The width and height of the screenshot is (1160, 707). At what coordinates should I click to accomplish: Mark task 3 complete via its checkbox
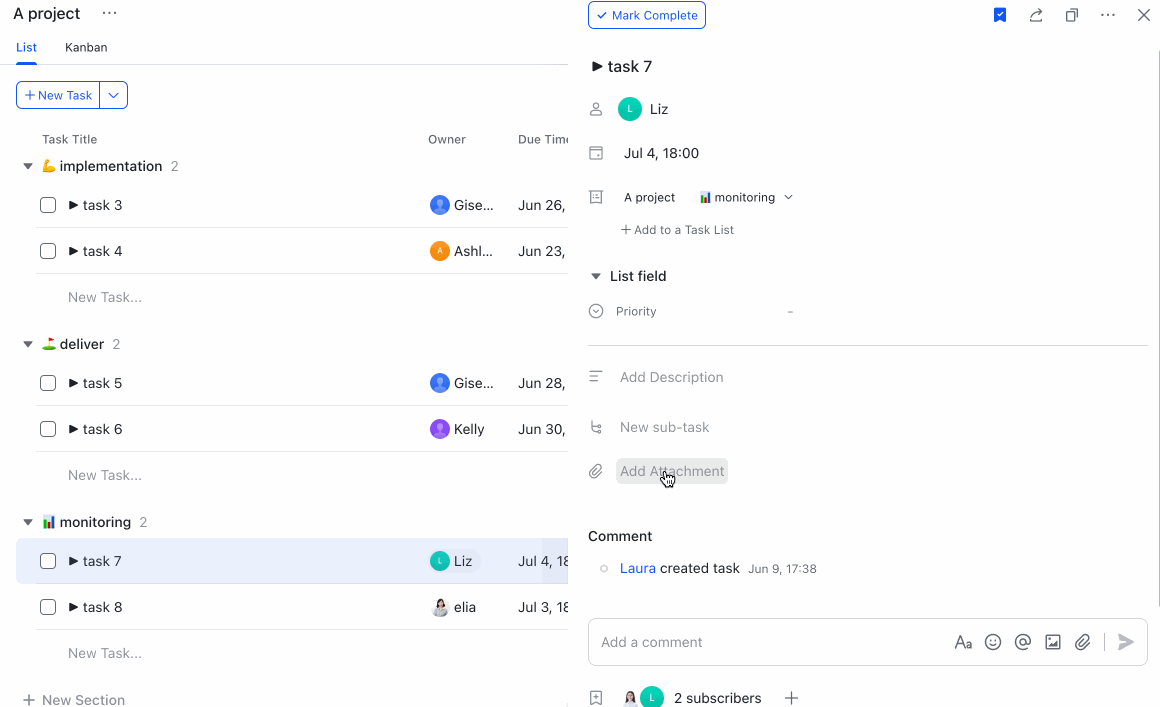click(47, 204)
